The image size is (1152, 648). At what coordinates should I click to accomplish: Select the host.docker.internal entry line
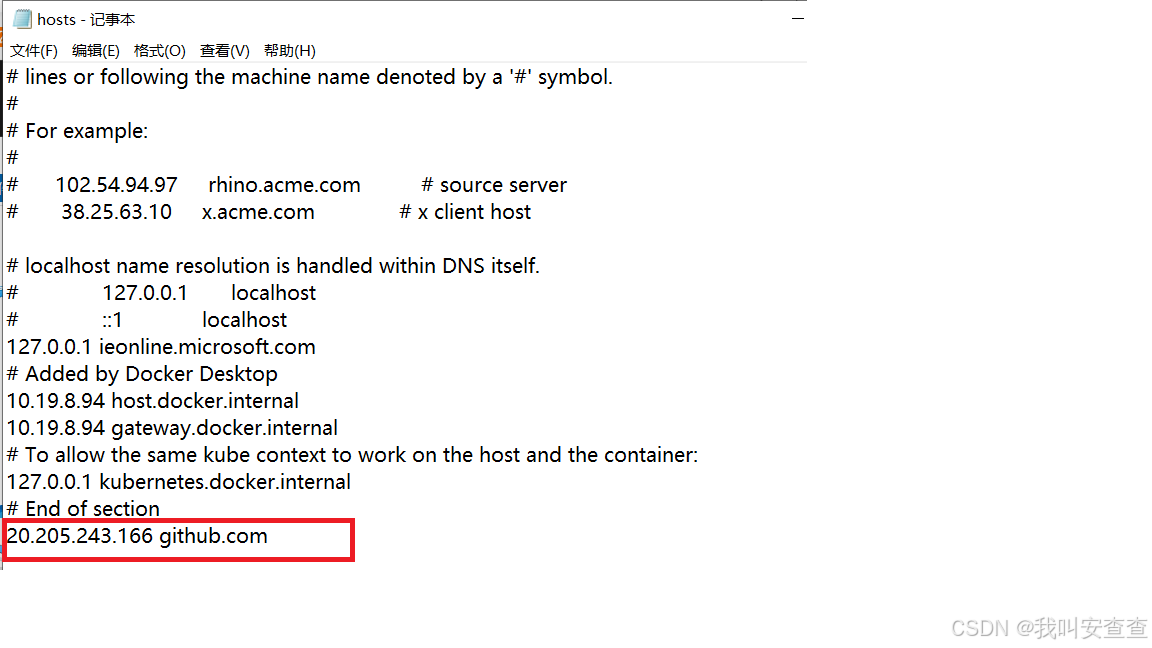point(152,400)
